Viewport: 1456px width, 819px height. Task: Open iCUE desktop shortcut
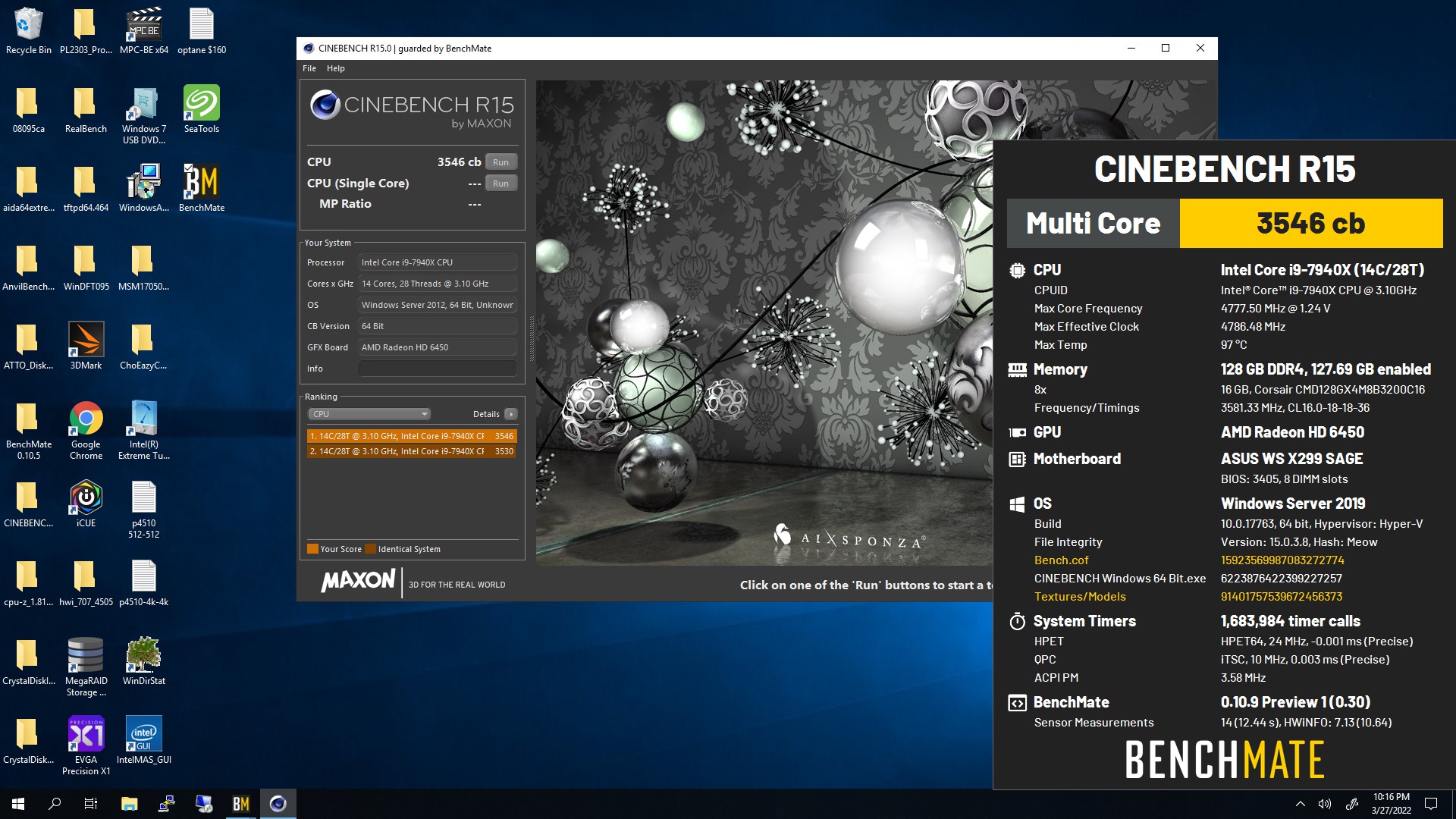pyautogui.click(x=86, y=504)
